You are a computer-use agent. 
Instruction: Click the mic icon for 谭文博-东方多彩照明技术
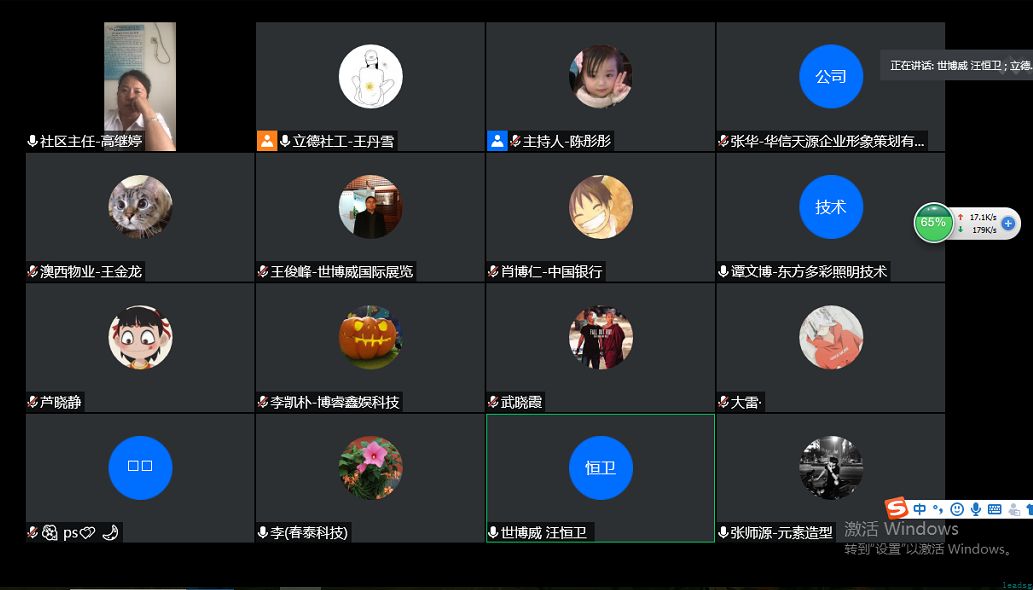click(x=723, y=272)
